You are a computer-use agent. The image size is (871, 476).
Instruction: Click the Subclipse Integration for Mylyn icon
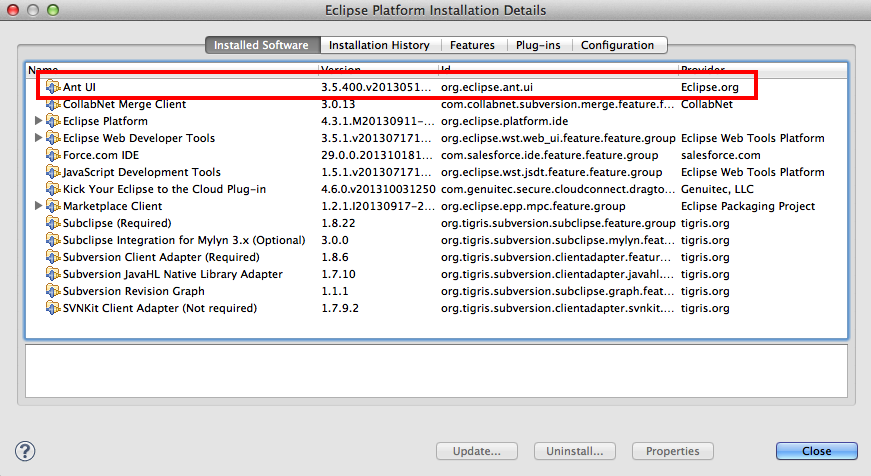53,240
